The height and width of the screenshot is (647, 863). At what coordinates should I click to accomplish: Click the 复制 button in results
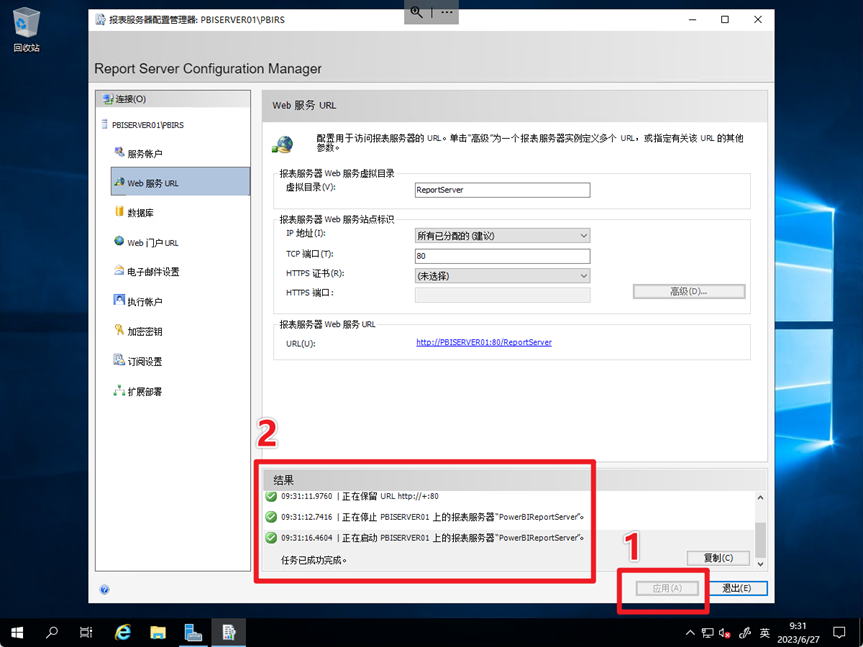718,558
